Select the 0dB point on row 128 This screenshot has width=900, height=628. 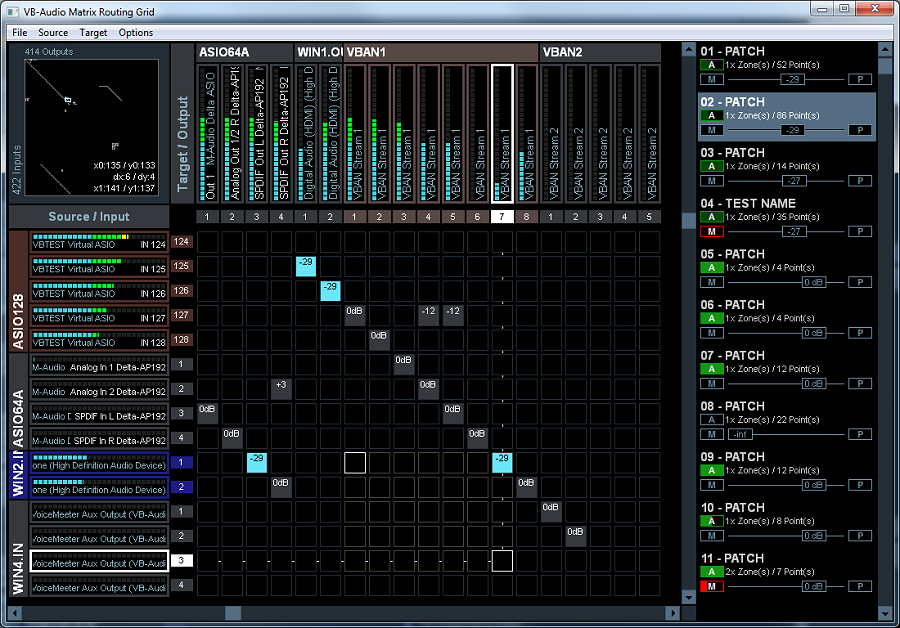[x=379, y=340]
